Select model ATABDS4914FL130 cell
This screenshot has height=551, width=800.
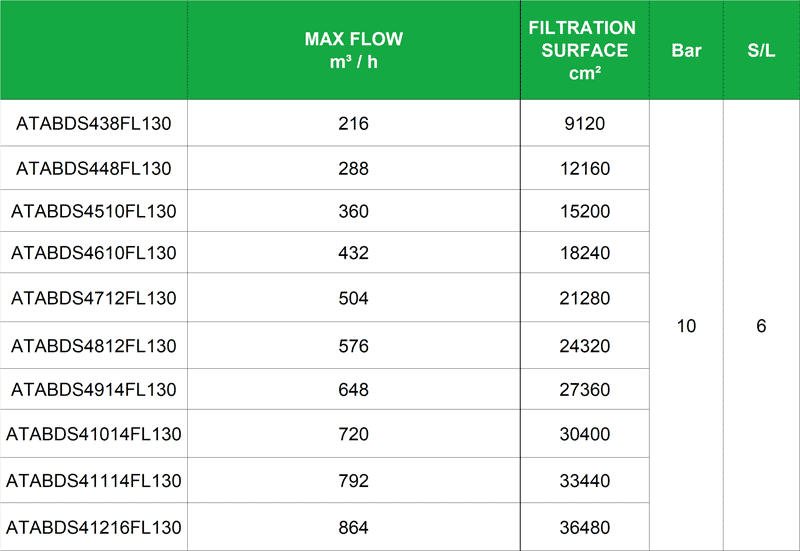point(94,389)
